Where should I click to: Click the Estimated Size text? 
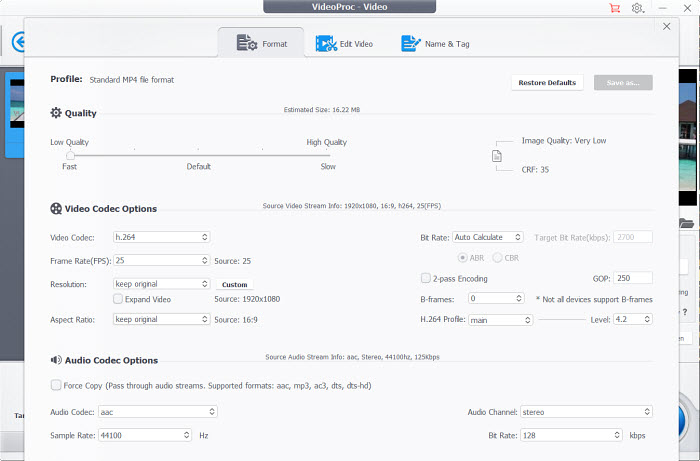[x=322, y=109]
